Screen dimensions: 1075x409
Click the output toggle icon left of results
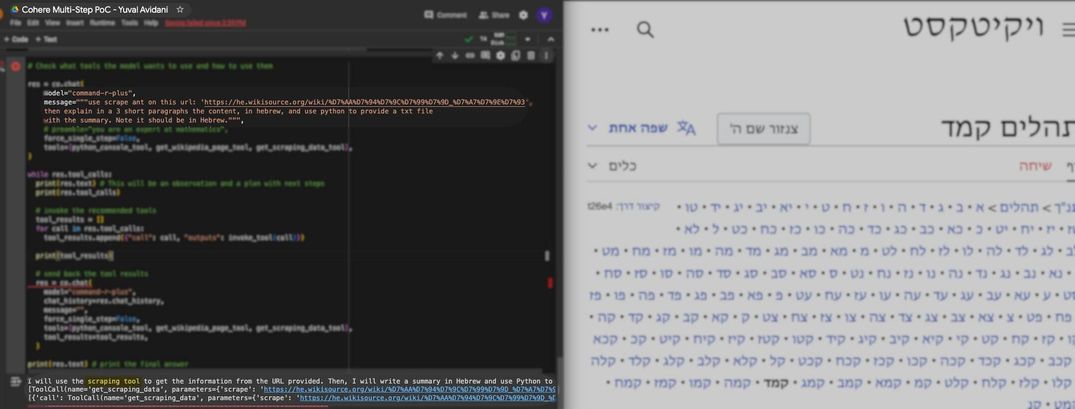click(x=15, y=381)
